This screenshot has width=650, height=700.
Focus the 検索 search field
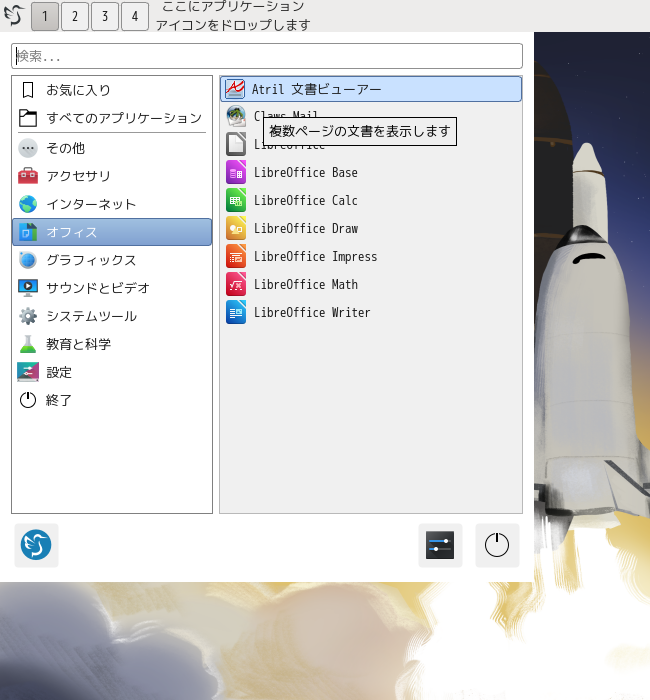click(x=267, y=56)
